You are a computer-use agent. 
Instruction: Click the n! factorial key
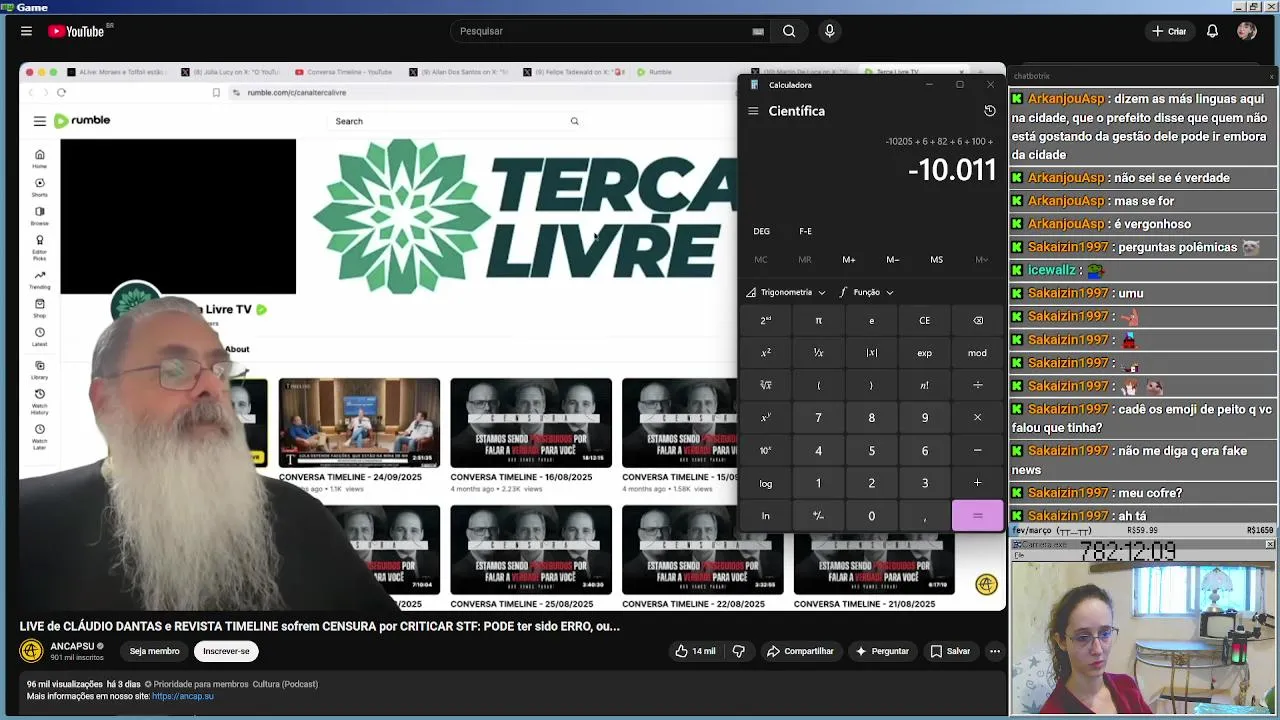(924, 385)
